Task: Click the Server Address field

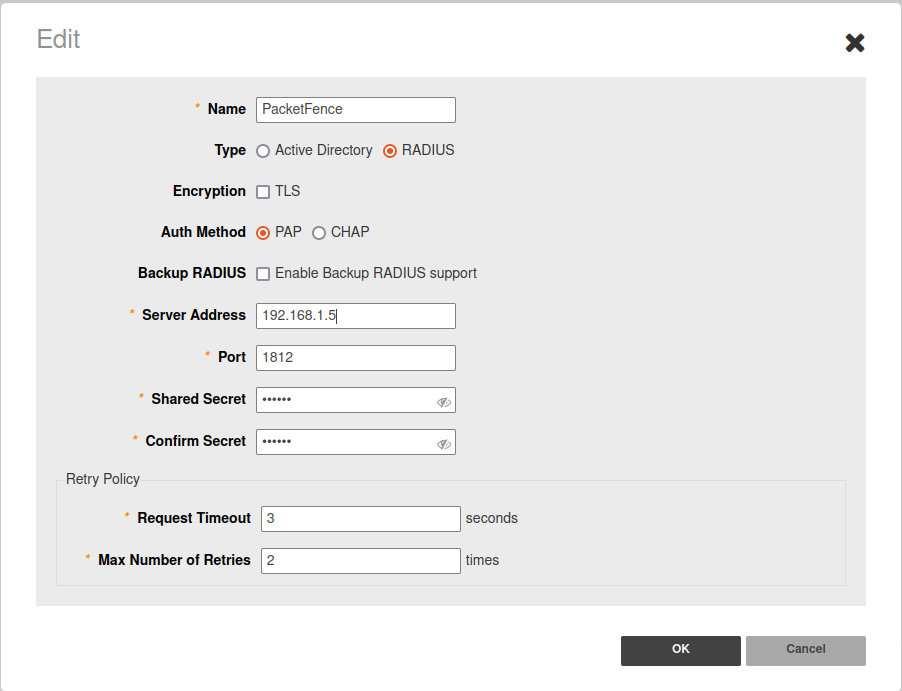Action: coord(355,316)
